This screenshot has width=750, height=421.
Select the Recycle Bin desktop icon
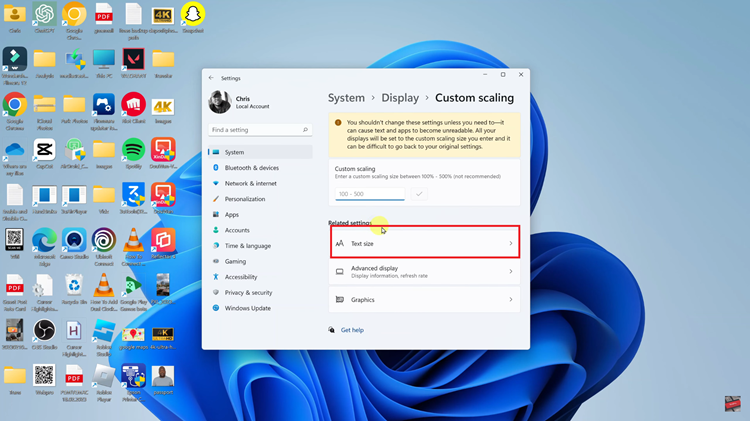(x=74, y=289)
